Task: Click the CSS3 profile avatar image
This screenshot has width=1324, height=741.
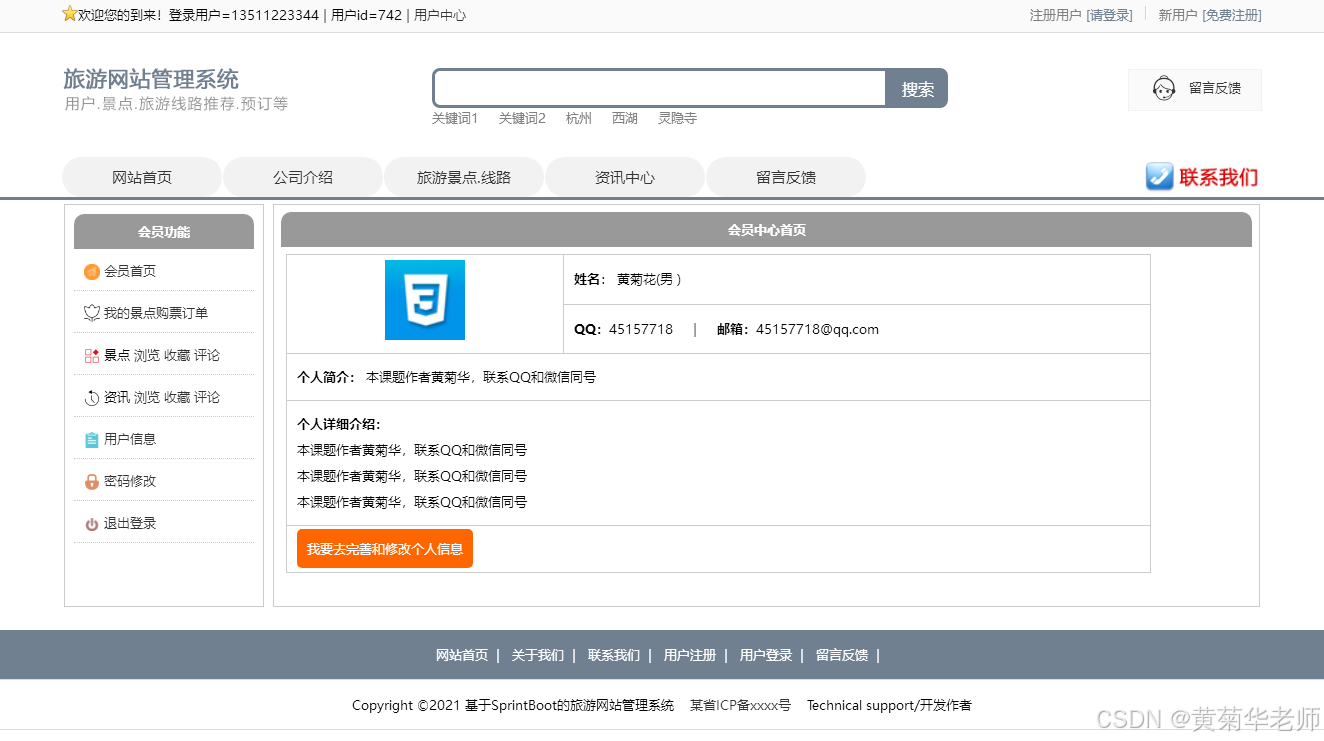Action: click(424, 300)
